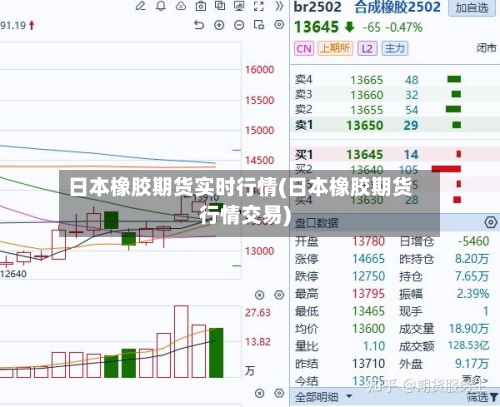The height and width of the screenshot is (407, 500).
Task: Click the 昨结 value 13710
Action: [x=369, y=364]
